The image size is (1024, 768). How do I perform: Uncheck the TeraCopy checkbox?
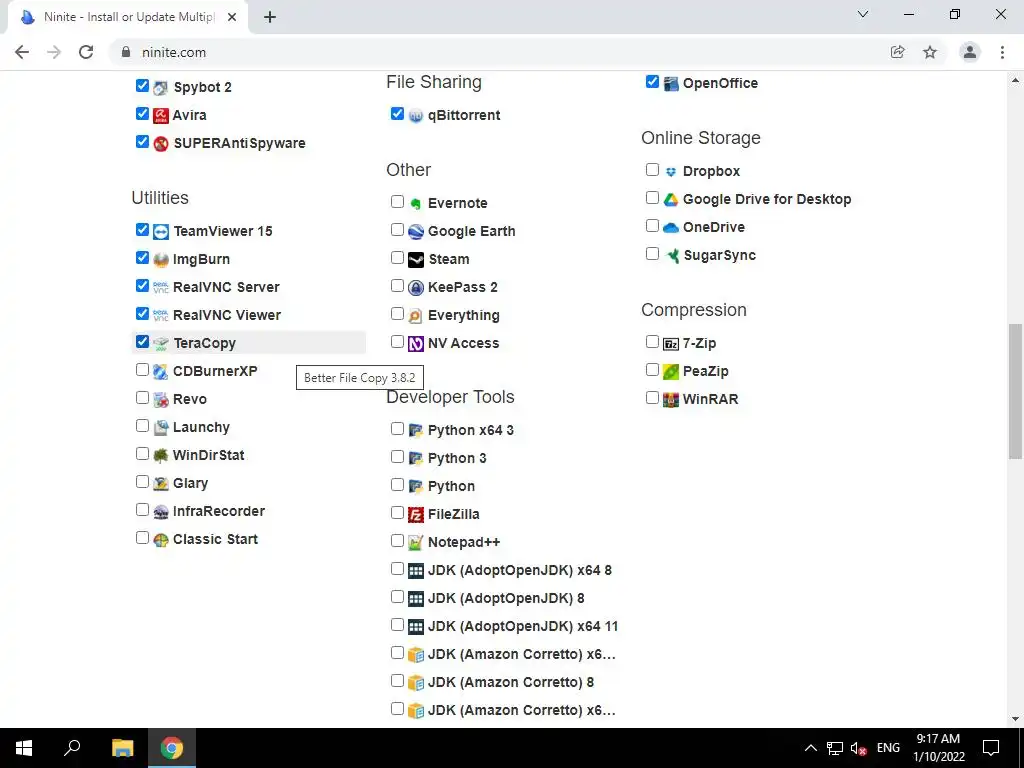(x=142, y=342)
